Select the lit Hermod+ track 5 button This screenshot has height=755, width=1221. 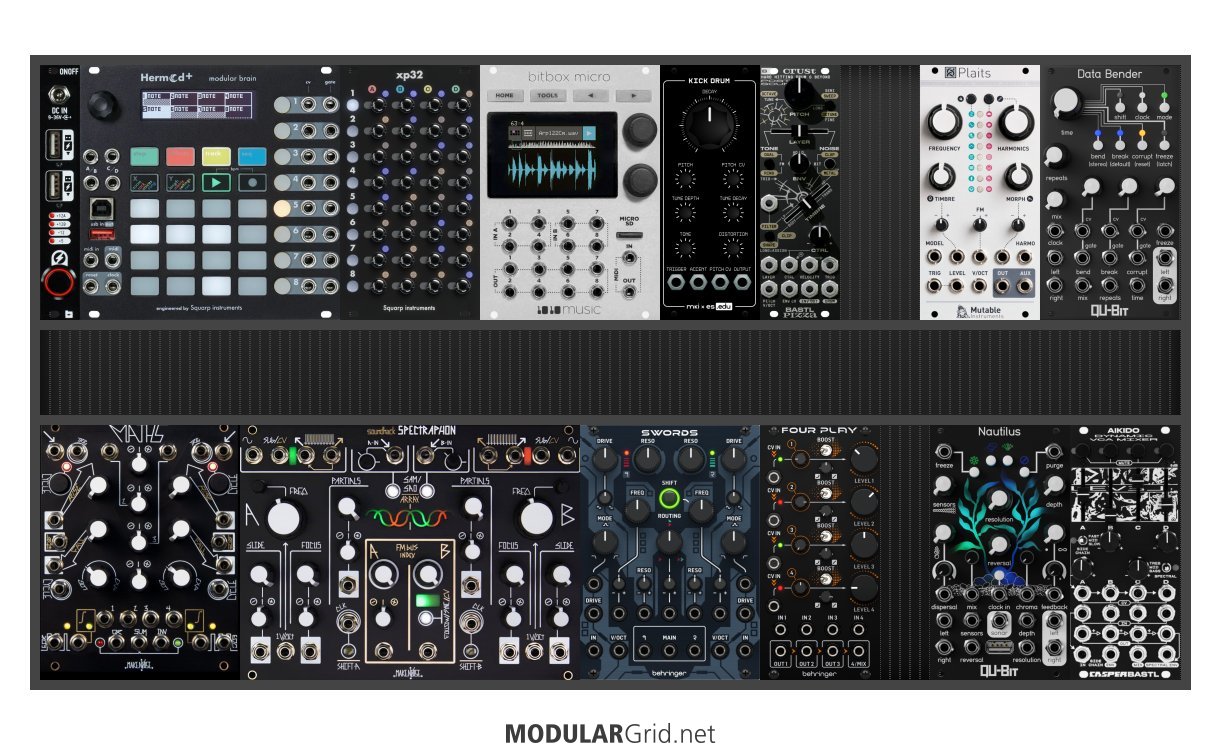pyautogui.click(x=282, y=208)
